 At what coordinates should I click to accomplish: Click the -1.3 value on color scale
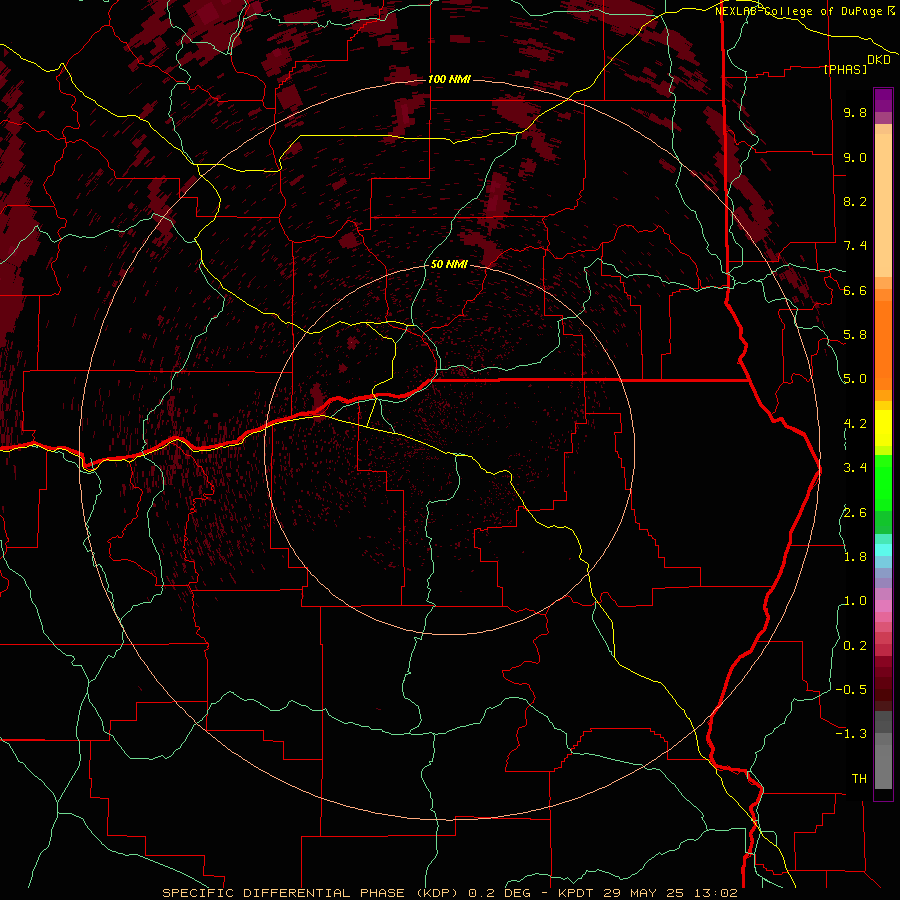(851, 734)
